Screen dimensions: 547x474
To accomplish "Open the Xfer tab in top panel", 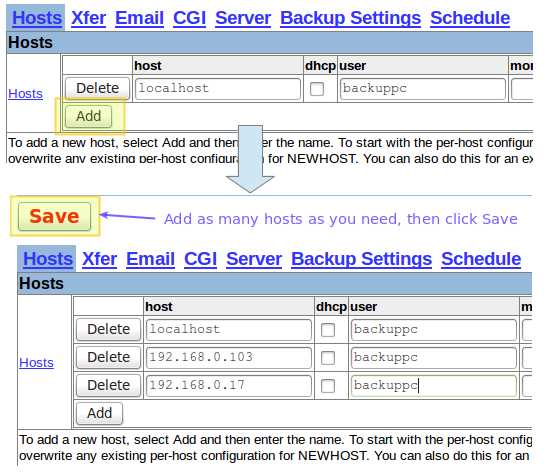I will pyautogui.click(x=89, y=18).
